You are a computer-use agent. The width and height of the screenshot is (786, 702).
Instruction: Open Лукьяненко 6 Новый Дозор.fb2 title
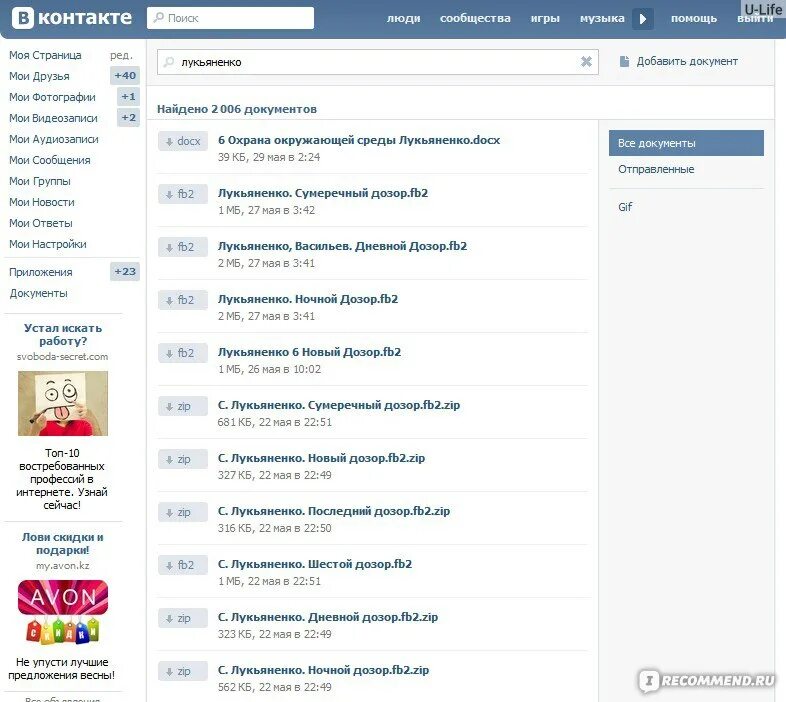(309, 353)
